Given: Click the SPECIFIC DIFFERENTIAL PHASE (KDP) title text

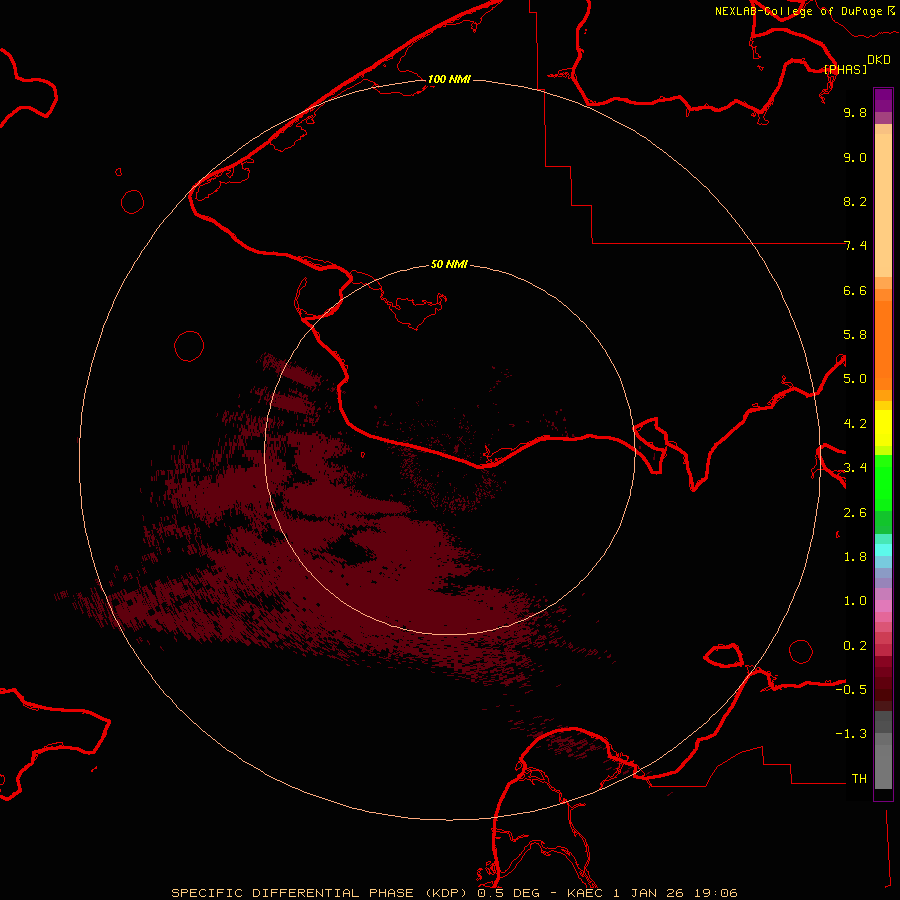Looking at the screenshot, I should coord(321,893).
